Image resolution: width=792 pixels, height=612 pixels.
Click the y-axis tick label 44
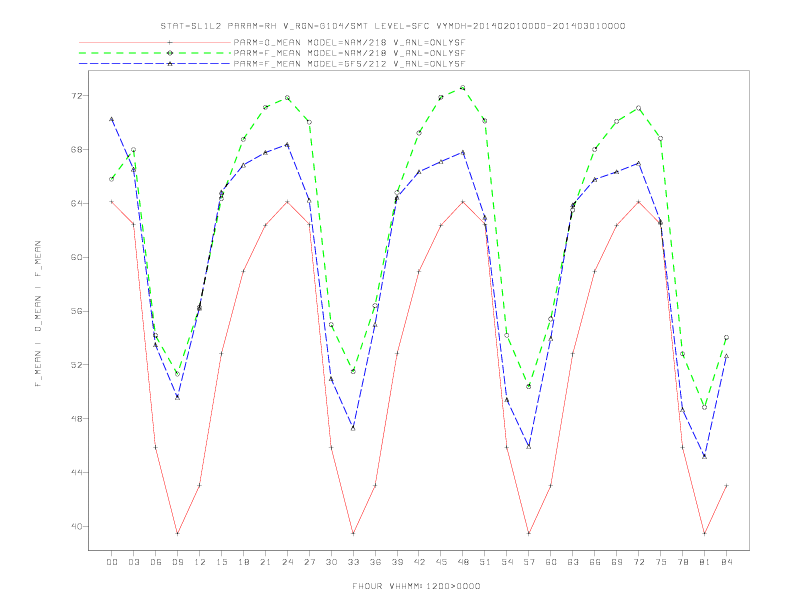(77, 472)
